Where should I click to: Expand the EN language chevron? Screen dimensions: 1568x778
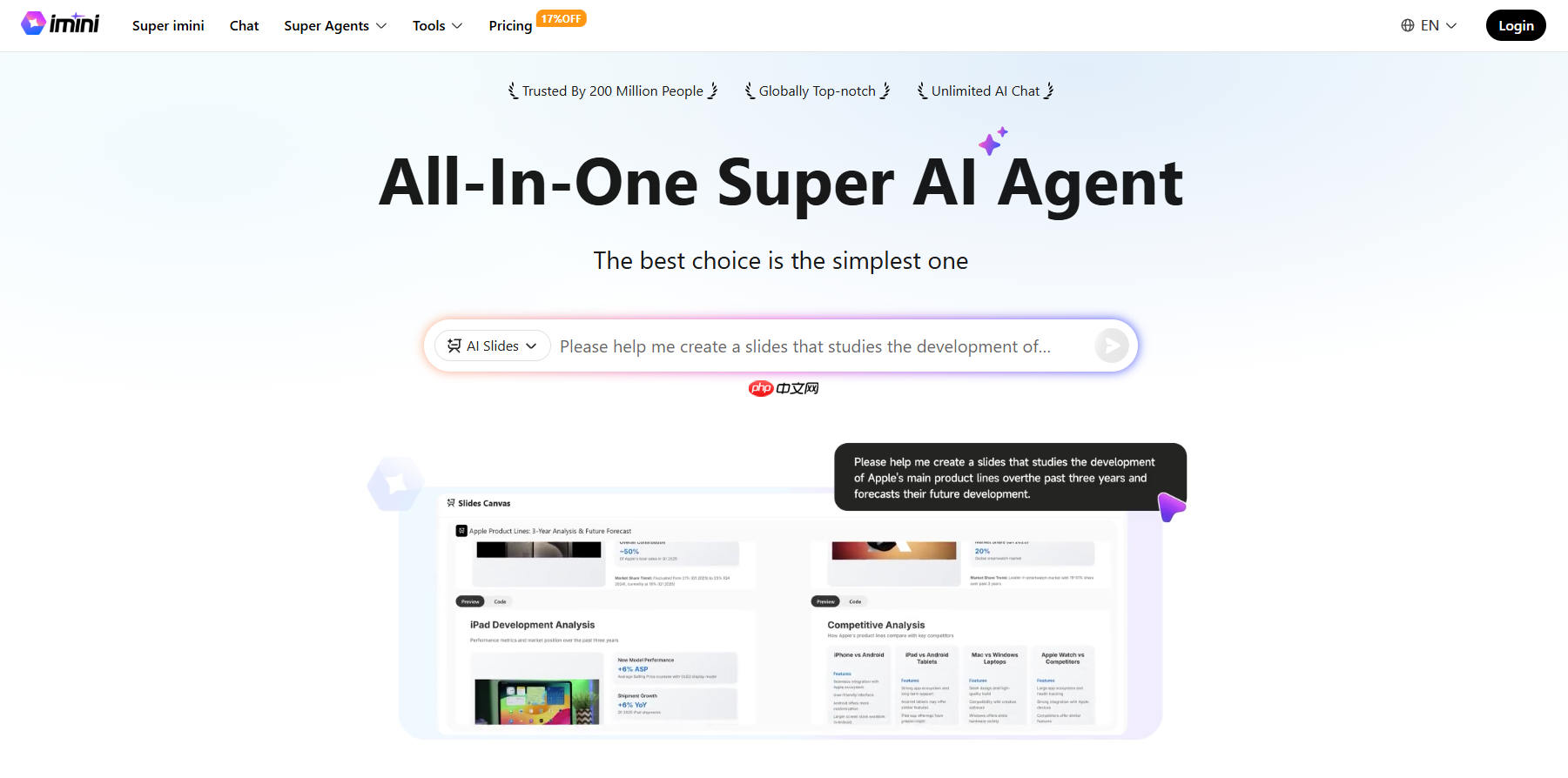(x=1451, y=26)
